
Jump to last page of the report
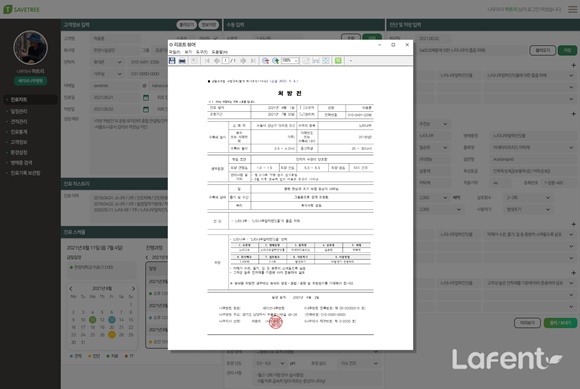coord(253,61)
